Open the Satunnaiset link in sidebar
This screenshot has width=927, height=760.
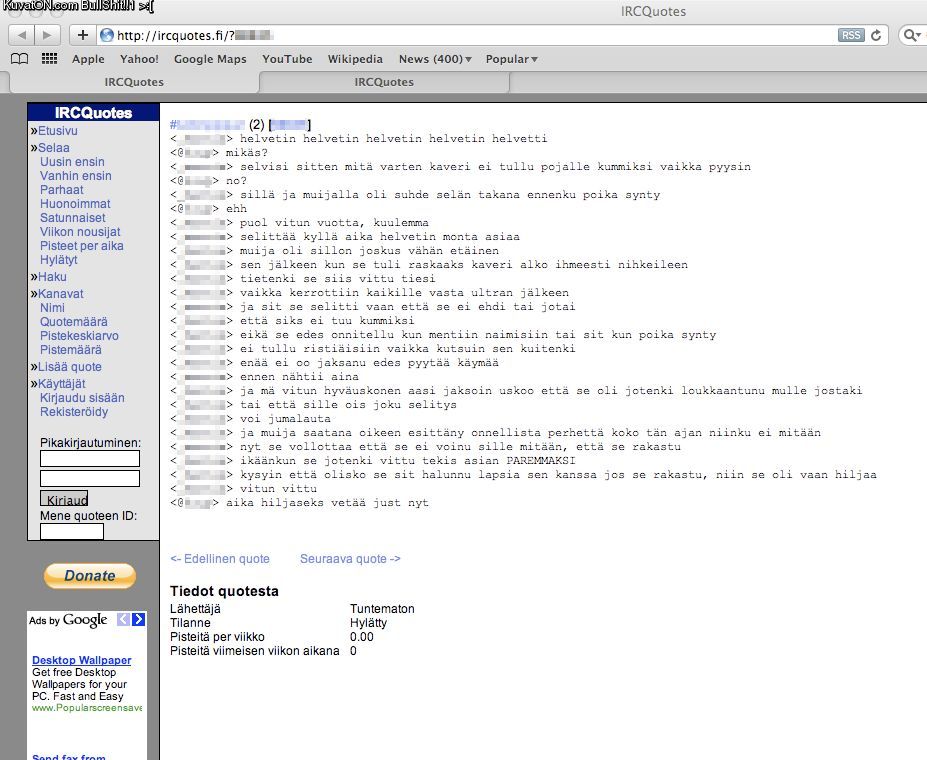pyautogui.click(x=72, y=218)
